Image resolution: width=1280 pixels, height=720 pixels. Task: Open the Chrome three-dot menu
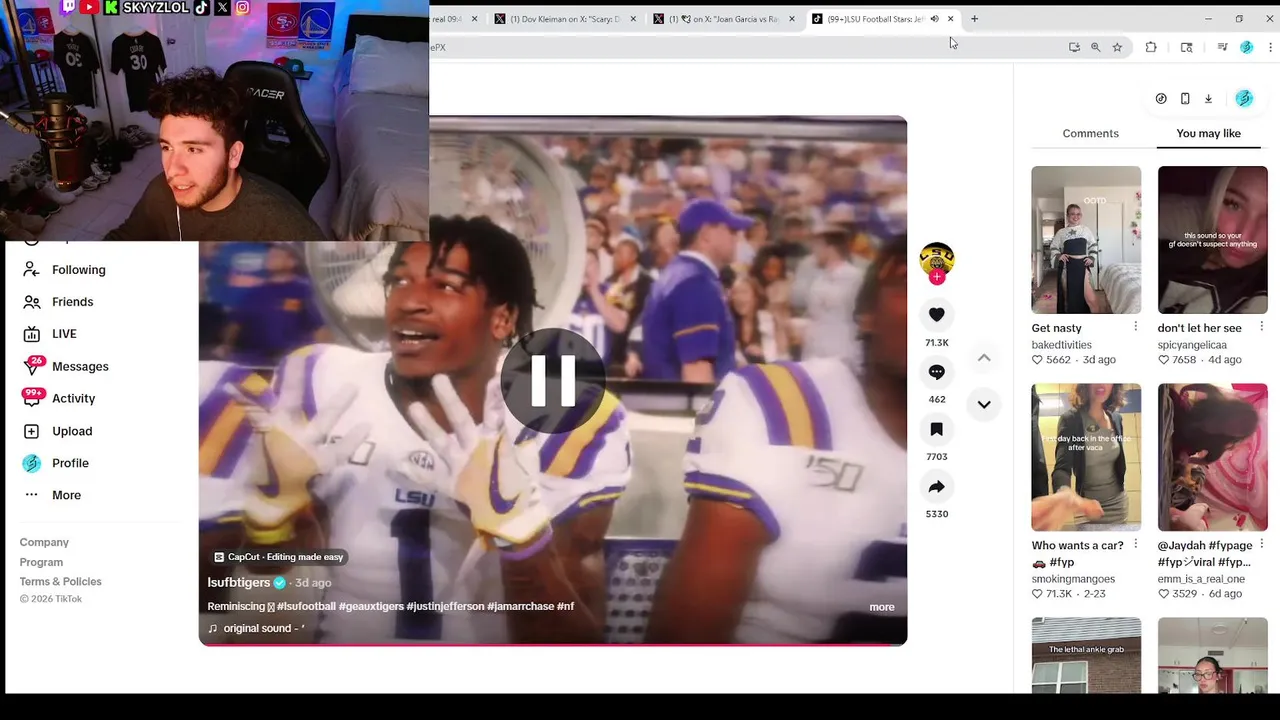point(1270,47)
